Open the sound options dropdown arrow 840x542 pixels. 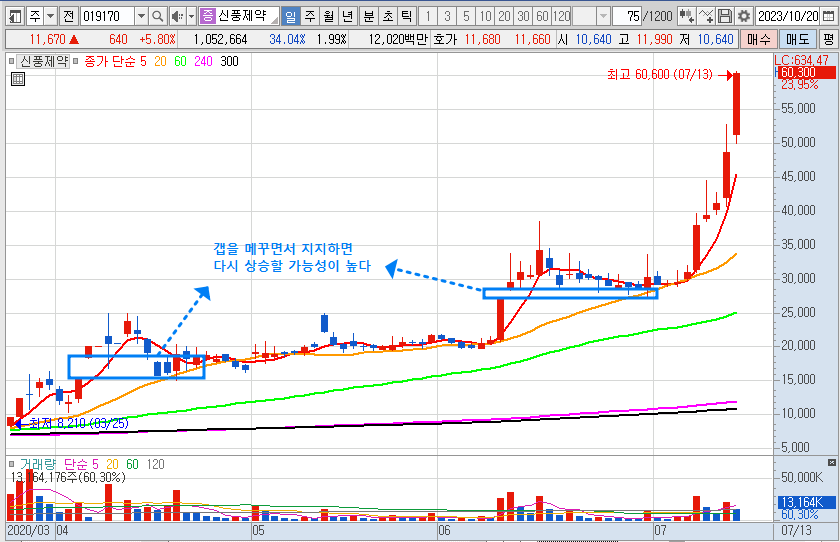point(191,16)
